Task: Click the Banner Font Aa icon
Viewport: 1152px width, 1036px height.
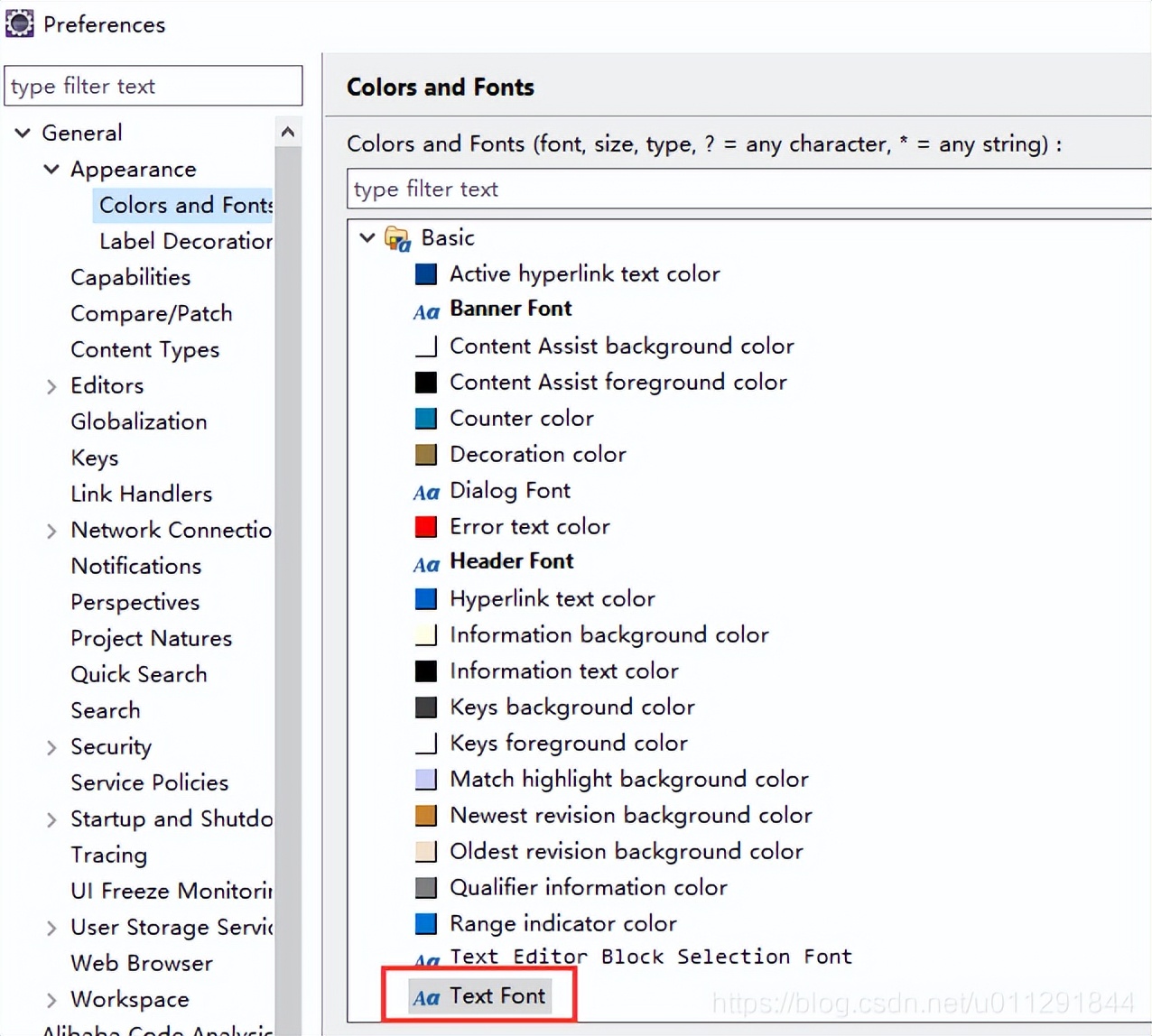Action: click(x=426, y=311)
